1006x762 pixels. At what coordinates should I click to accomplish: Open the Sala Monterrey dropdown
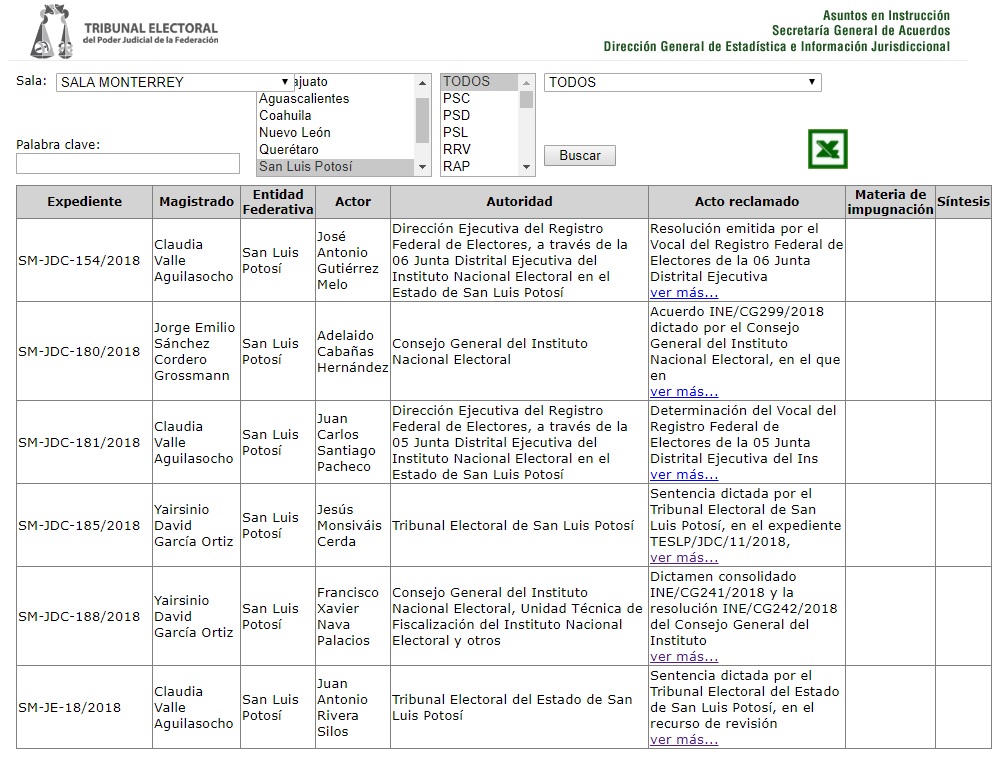pos(175,82)
